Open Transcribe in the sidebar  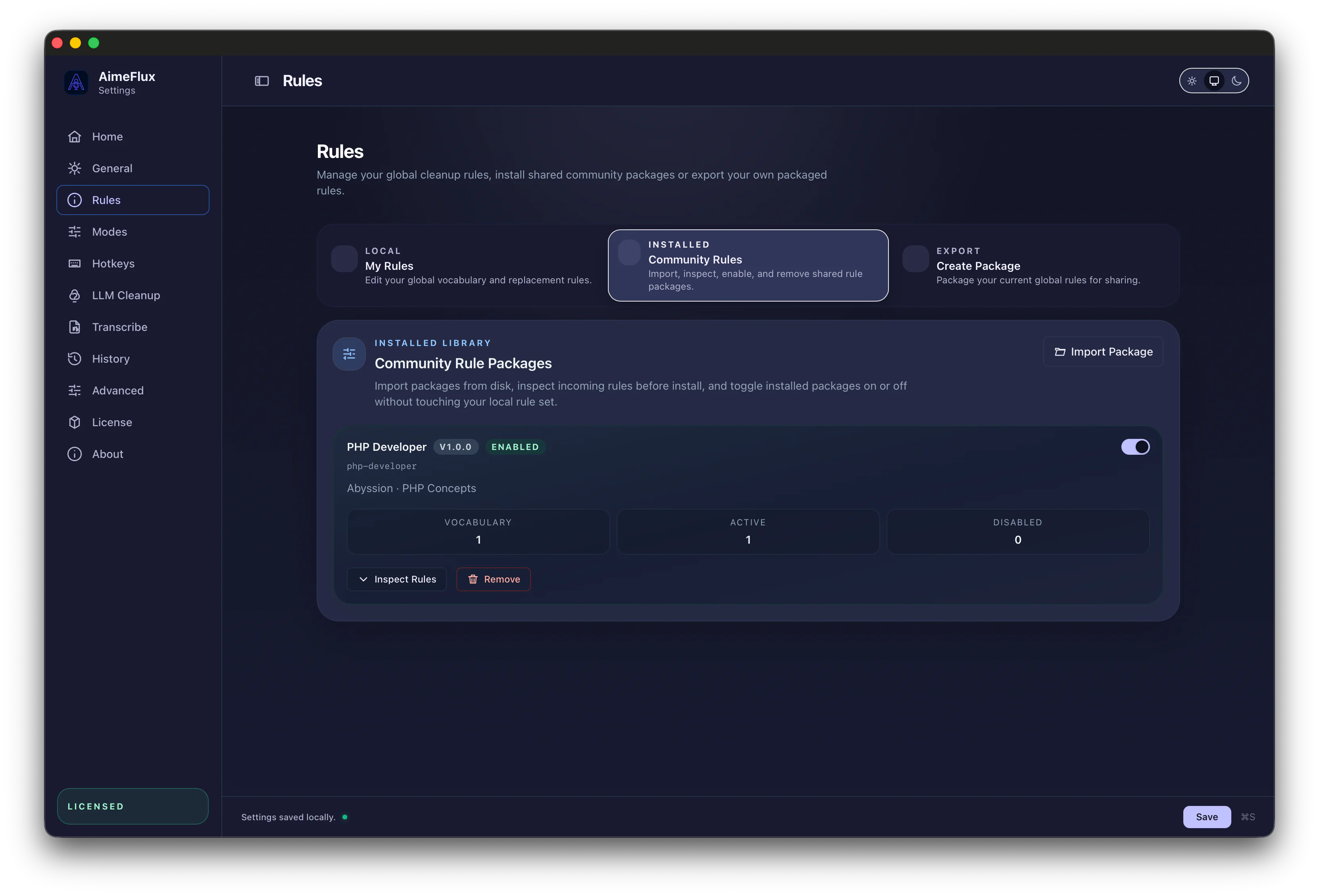[x=133, y=327]
